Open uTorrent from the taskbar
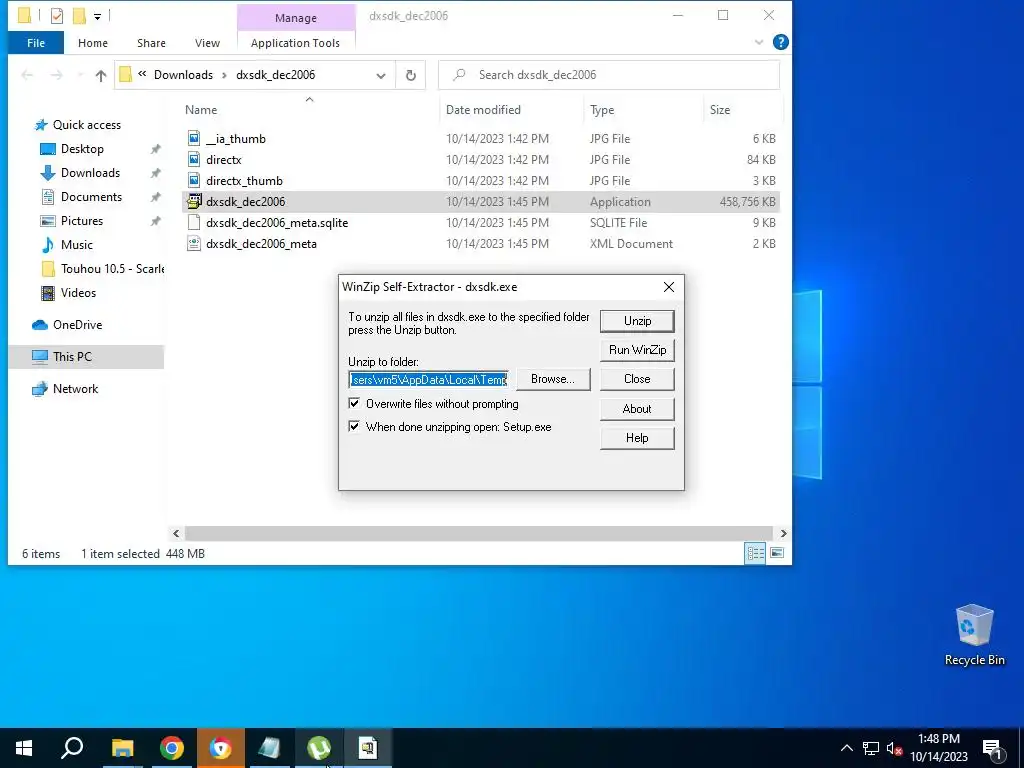1024x768 pixels. pyautogui.click(x=319, y=748)
